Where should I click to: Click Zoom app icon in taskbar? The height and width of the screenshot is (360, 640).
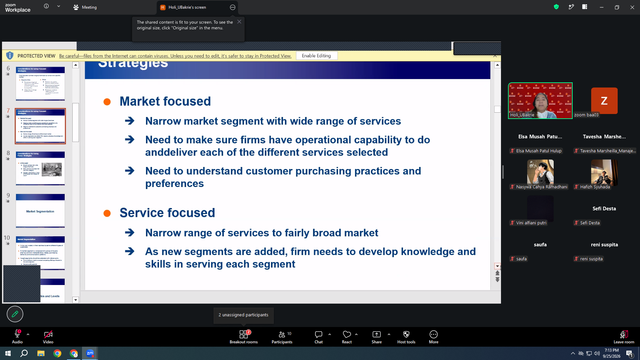pos(90,353)
